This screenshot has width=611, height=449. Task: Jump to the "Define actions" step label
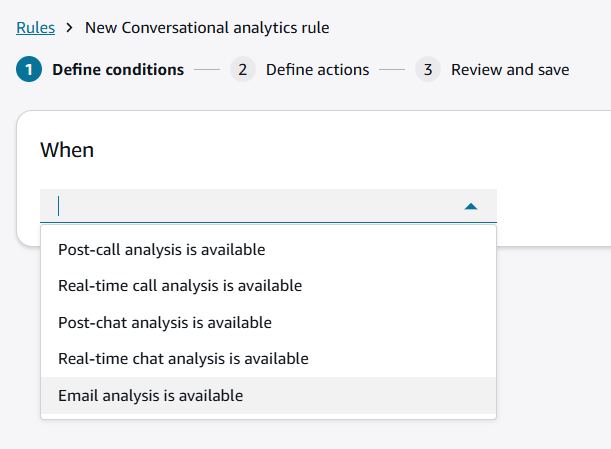click(317, 70)
